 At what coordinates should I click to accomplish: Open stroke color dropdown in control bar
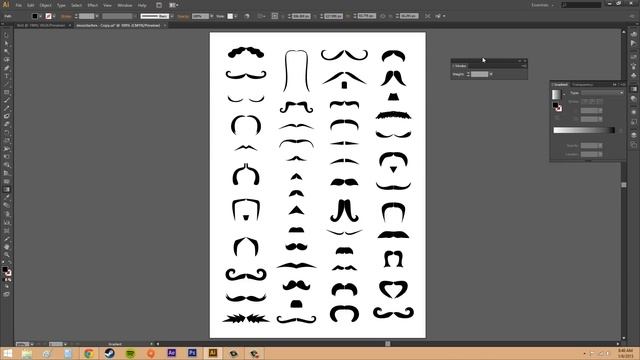tap(54, 16)
